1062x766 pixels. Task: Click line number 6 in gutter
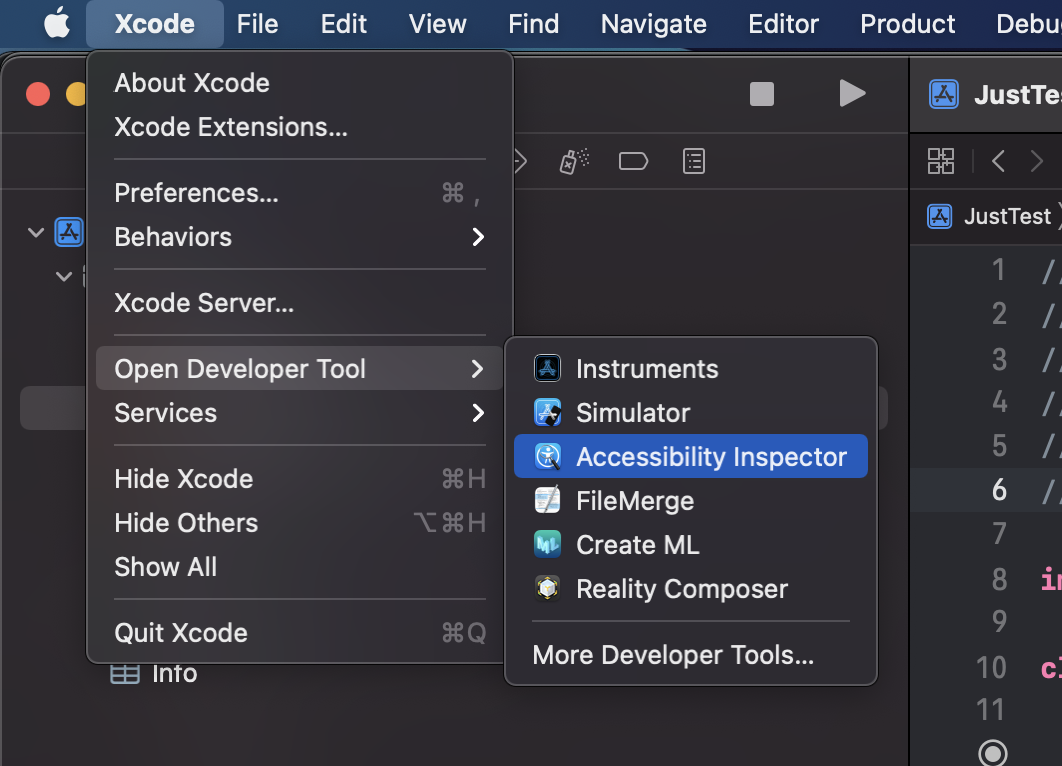click(x=999, y=490)
